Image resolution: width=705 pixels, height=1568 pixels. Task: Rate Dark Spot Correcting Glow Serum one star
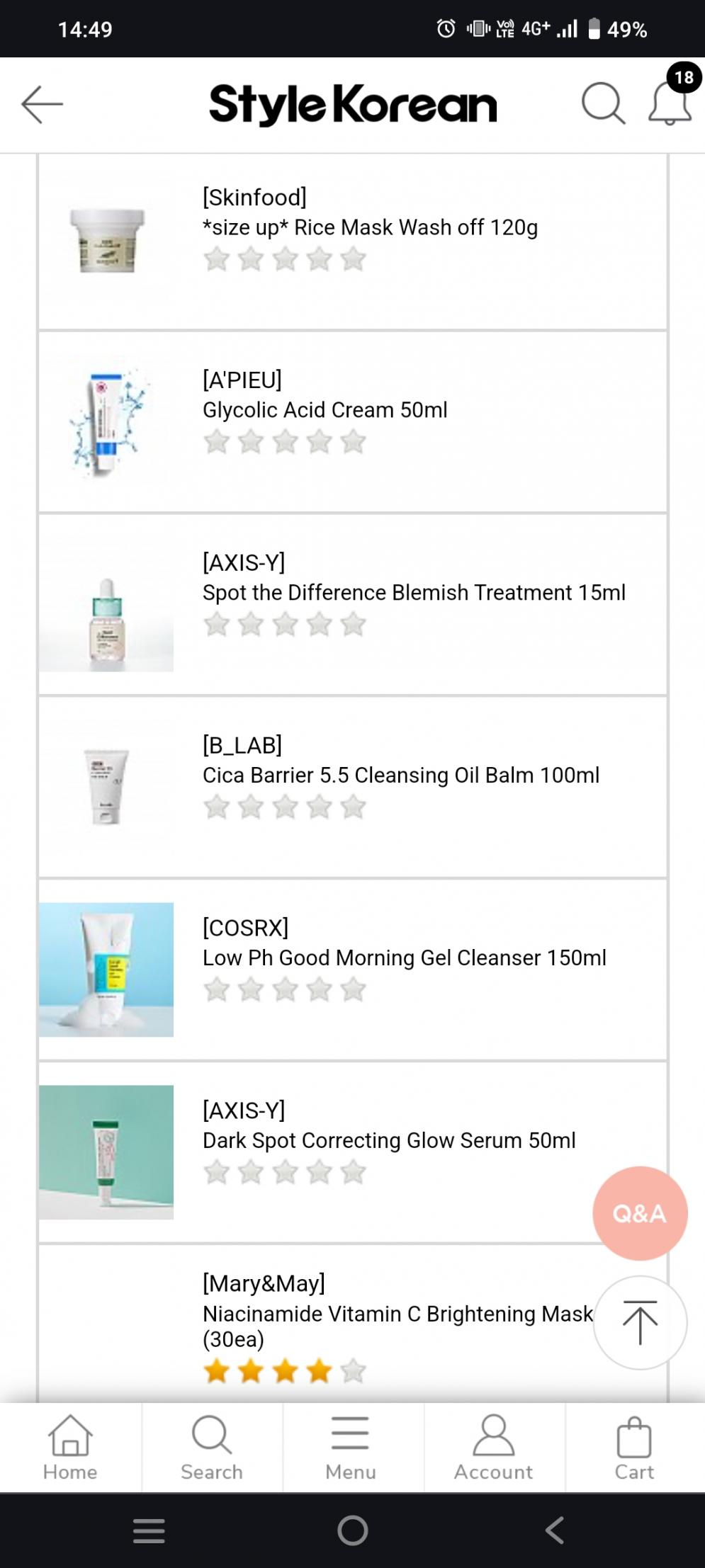coord(217,1173)
